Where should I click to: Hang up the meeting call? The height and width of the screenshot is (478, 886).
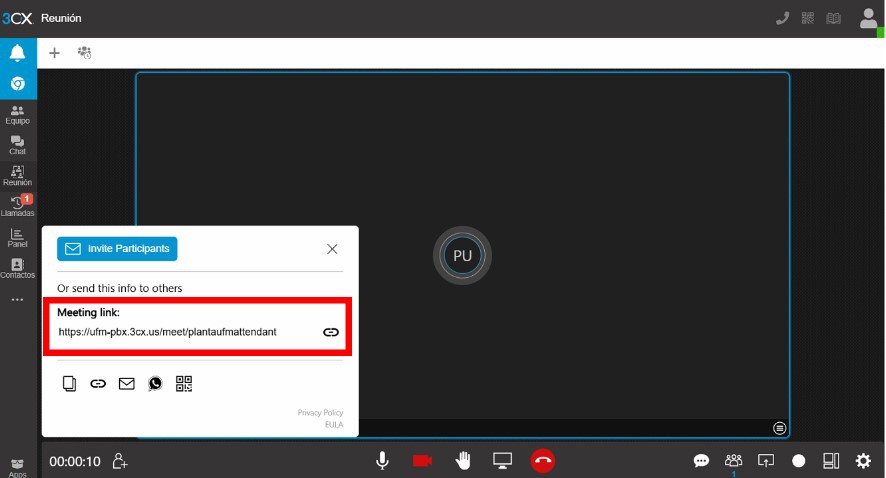(x=542, y=460)
